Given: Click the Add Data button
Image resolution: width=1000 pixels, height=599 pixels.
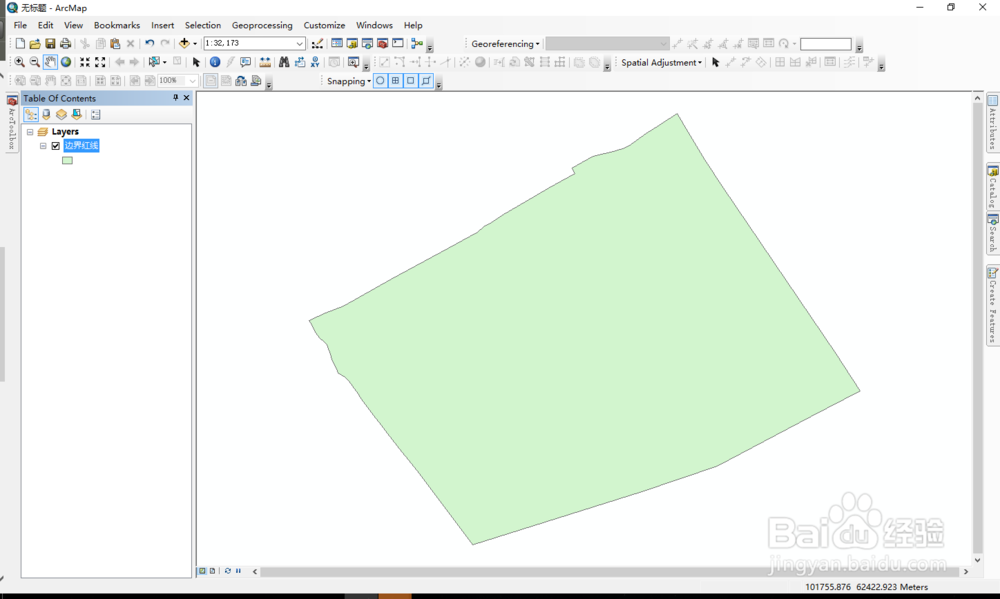Looking at the screenshot, I should (184, 43).
